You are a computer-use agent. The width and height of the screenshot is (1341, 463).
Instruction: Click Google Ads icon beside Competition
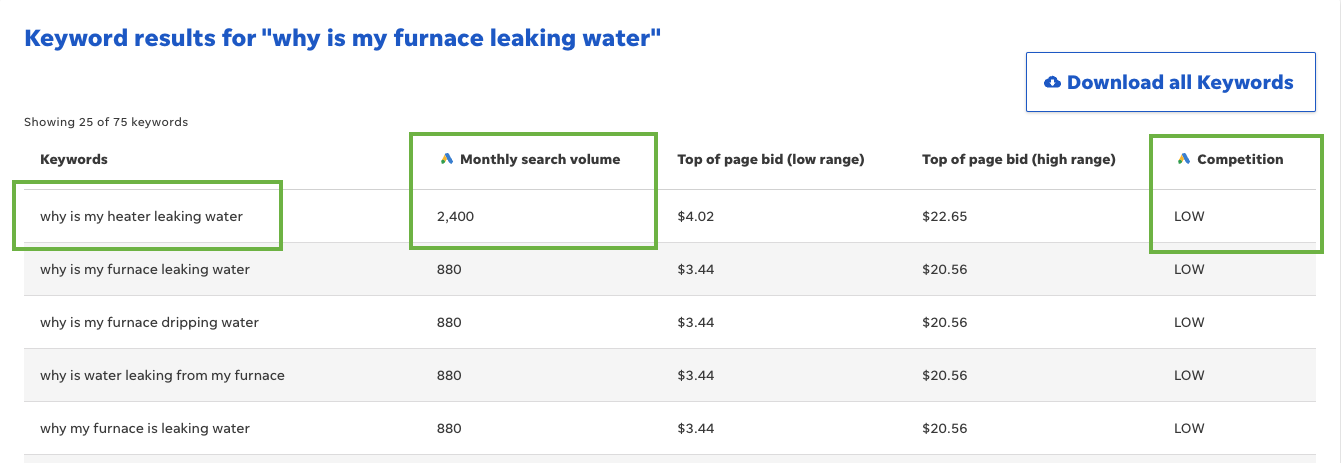[1184, 159]
